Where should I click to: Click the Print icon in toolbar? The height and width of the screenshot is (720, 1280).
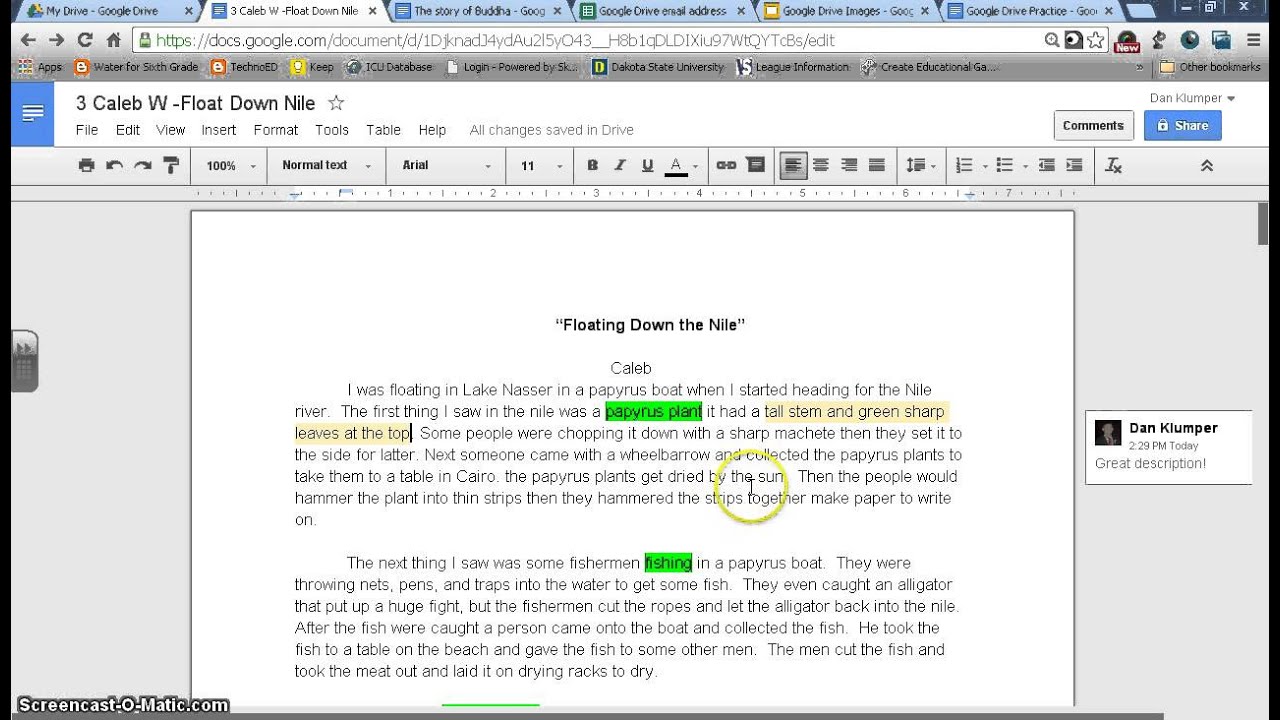point(86,166)
